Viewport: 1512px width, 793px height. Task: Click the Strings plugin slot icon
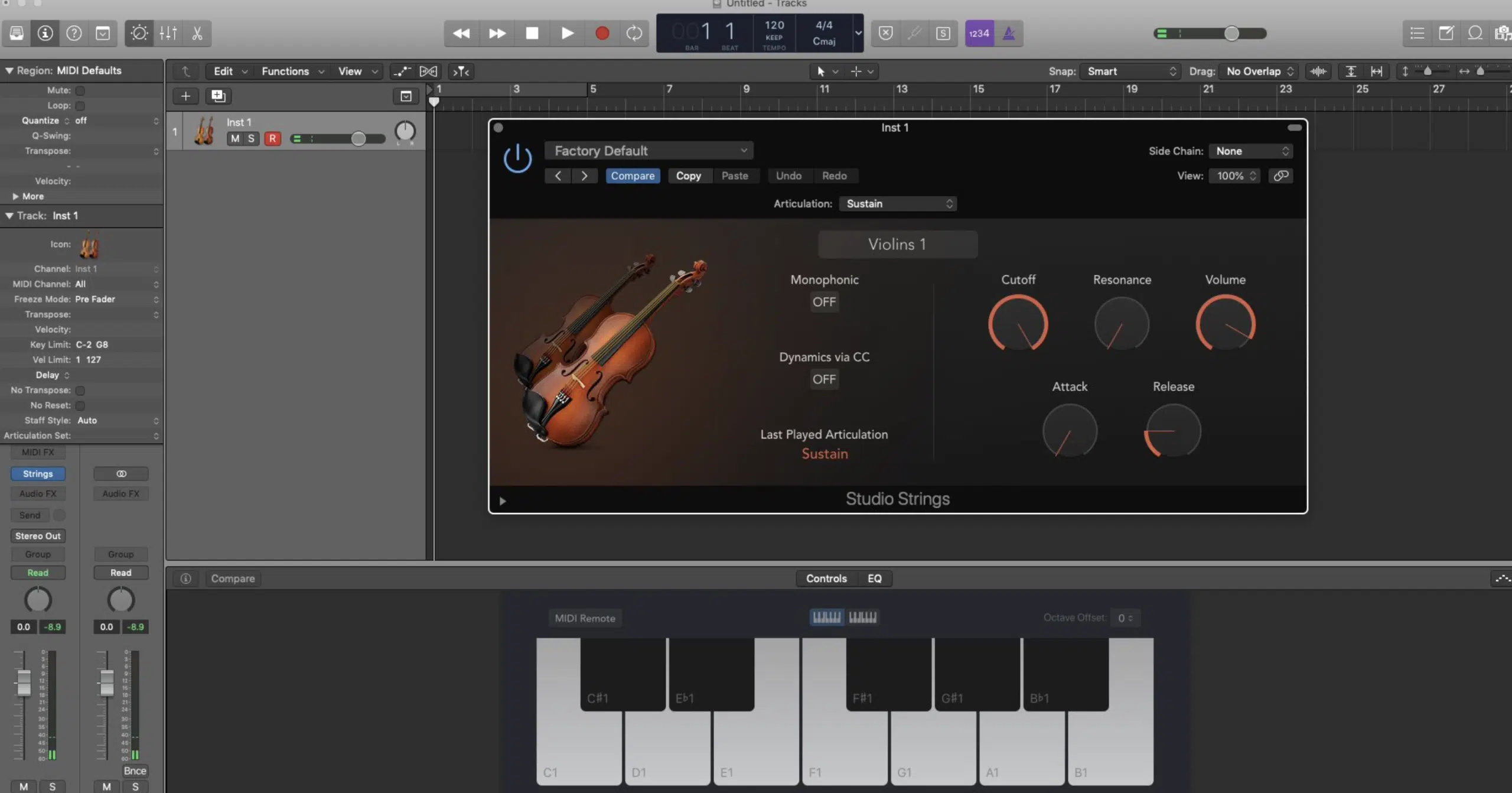tap(38, 473)
